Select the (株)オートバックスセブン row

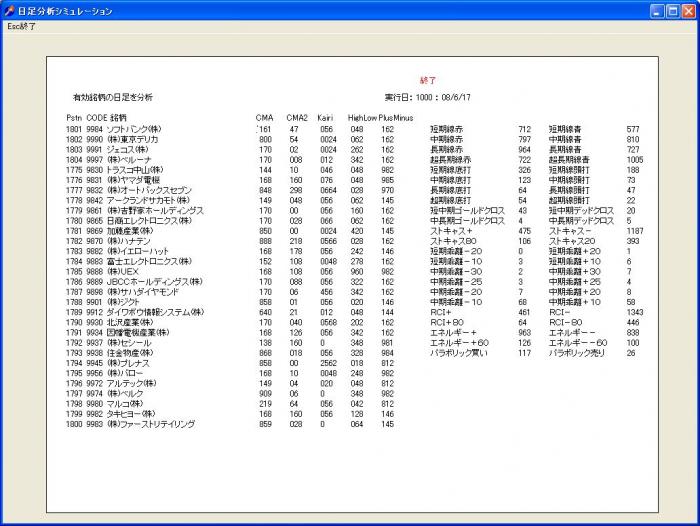(x=230, y=190)
